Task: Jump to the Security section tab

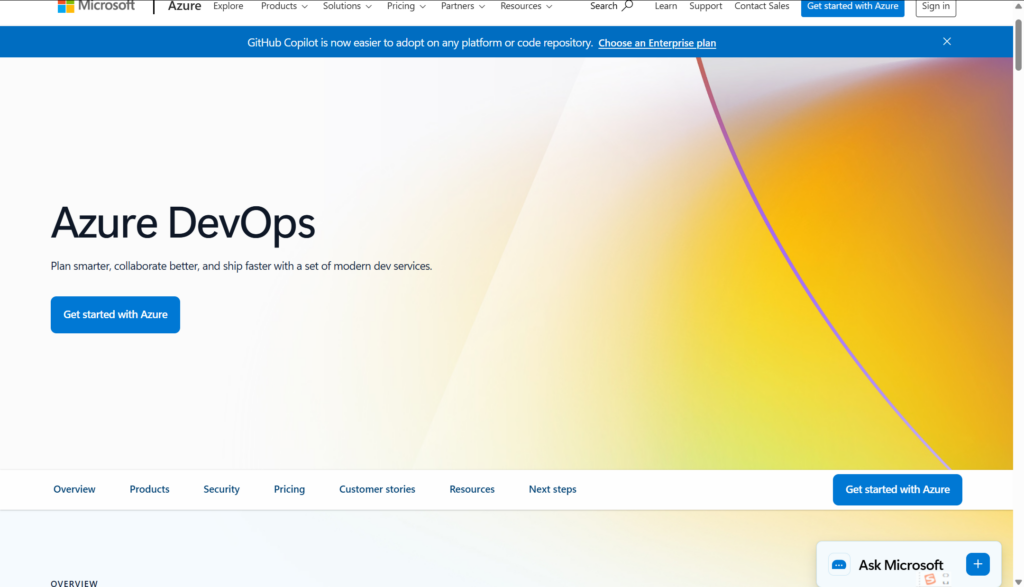Action: point(221,489)
